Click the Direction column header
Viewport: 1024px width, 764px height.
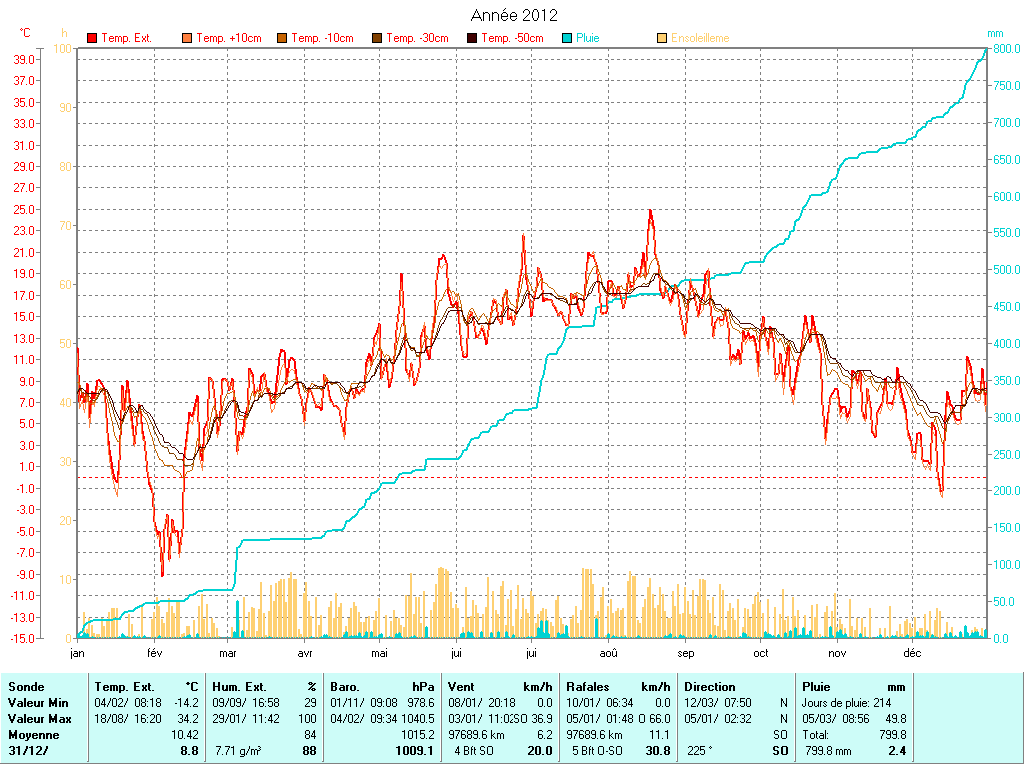pyautogui.click(x=709, y=687)
